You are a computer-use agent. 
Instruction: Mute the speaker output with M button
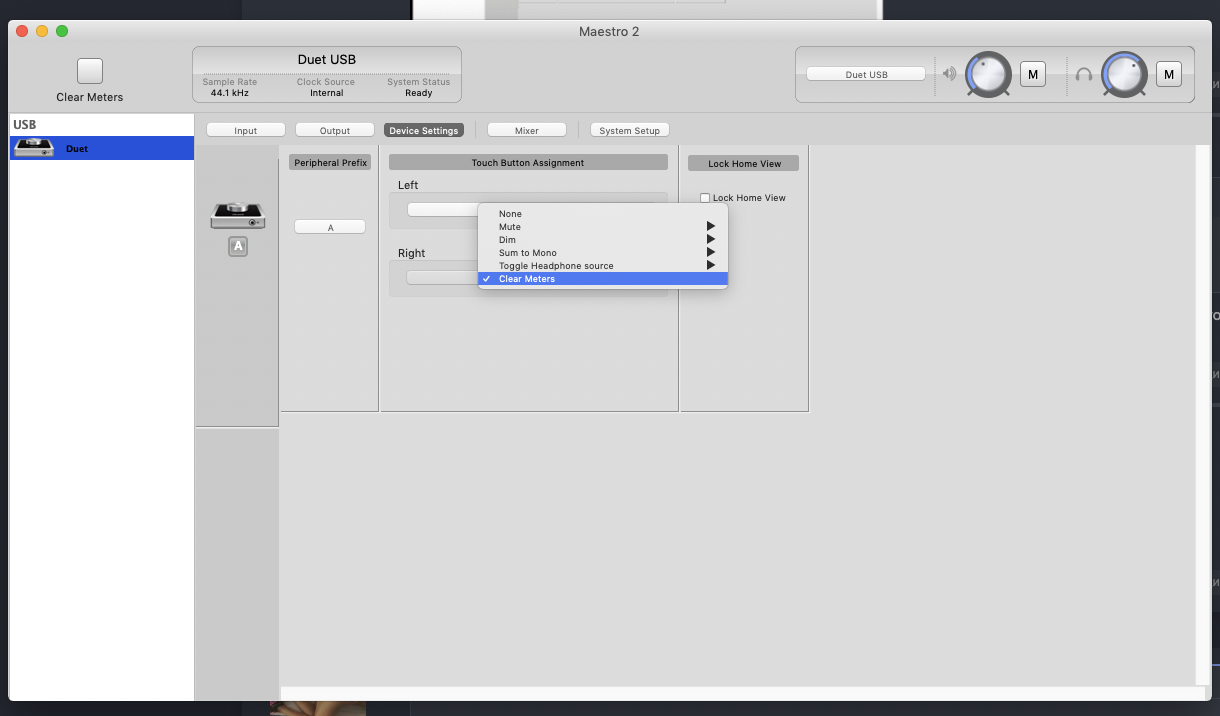[1033, 74]
